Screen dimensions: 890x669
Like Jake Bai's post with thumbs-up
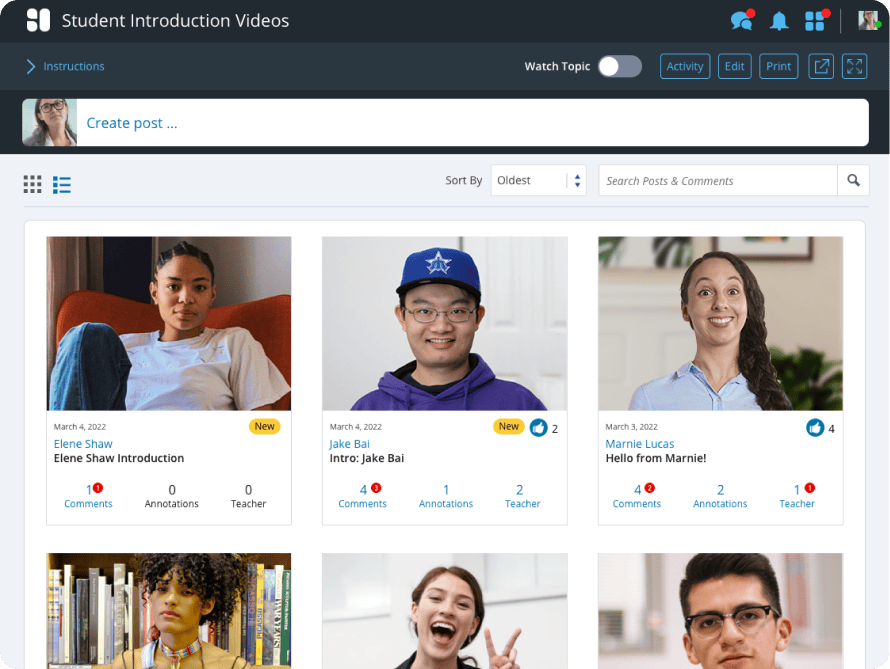[x=539, y=428]
